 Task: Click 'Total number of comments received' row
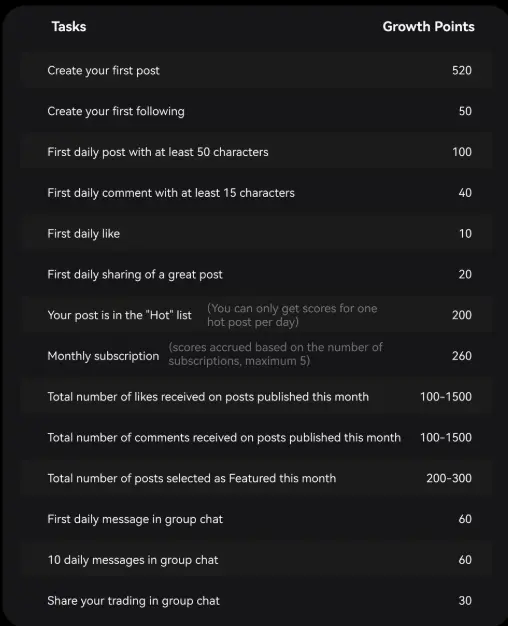(256, 438)
